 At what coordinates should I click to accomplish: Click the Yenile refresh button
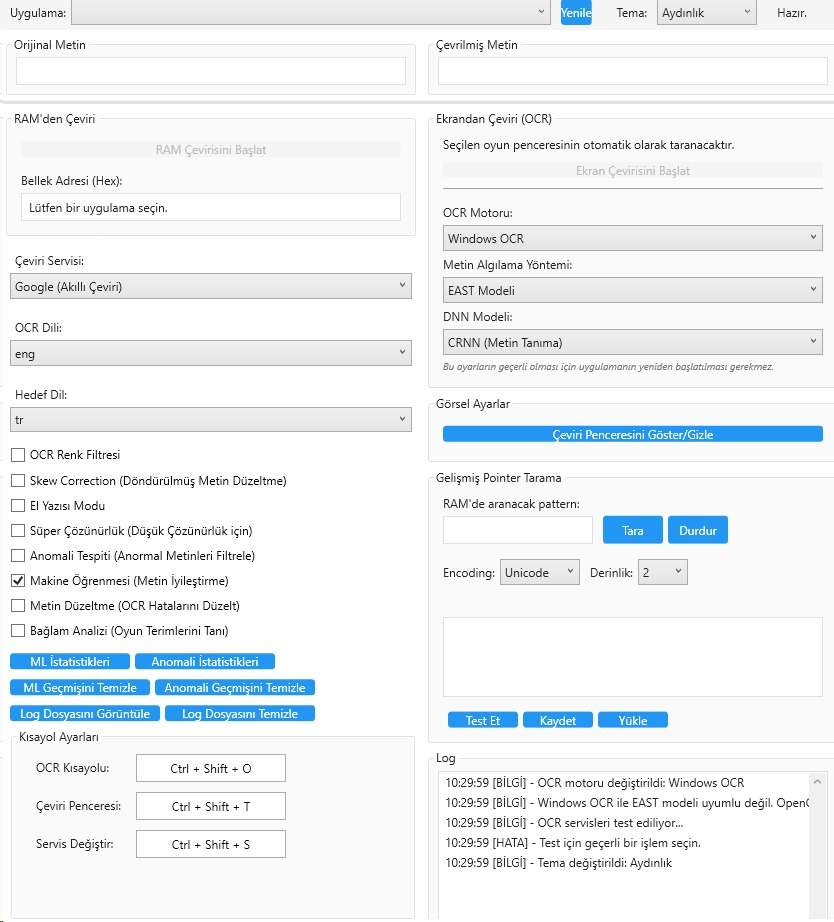[575, 13]
